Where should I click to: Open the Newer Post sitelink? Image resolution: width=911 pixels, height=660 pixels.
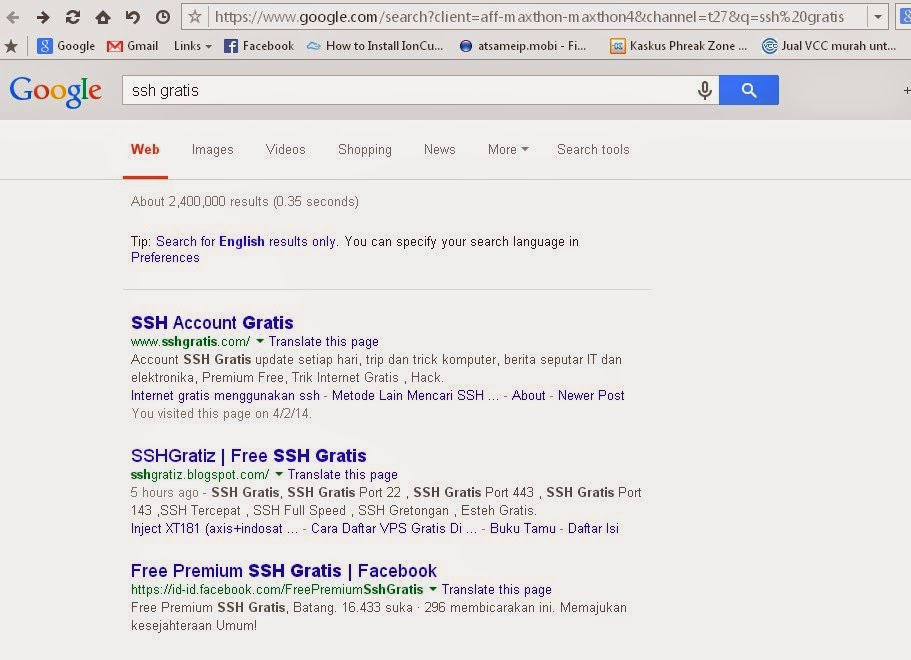(591, 396)
